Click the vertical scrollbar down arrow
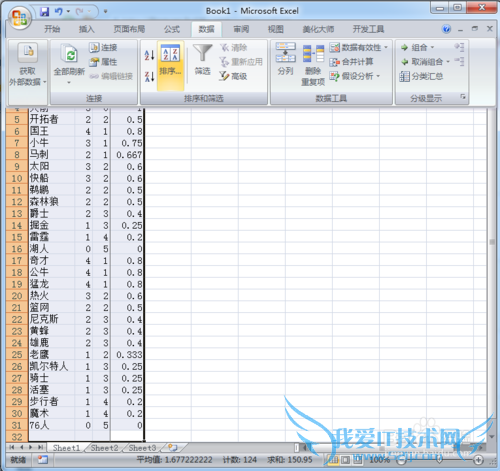Viewport: 500px width, 471px height. tap(492, 437)
